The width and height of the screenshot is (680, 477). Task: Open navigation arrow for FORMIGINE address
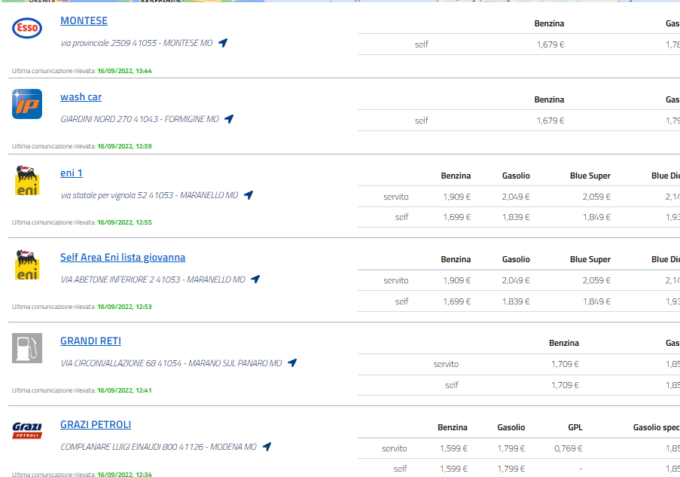tap(229, 119)
